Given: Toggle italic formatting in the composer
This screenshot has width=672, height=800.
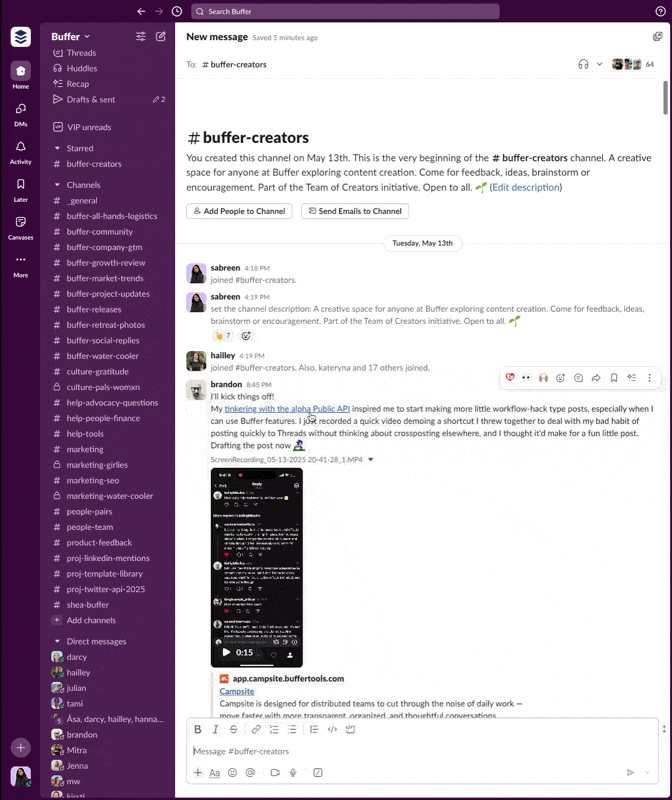Looking at the screenshot, I should pyautogui.click(x=215, y=730).
